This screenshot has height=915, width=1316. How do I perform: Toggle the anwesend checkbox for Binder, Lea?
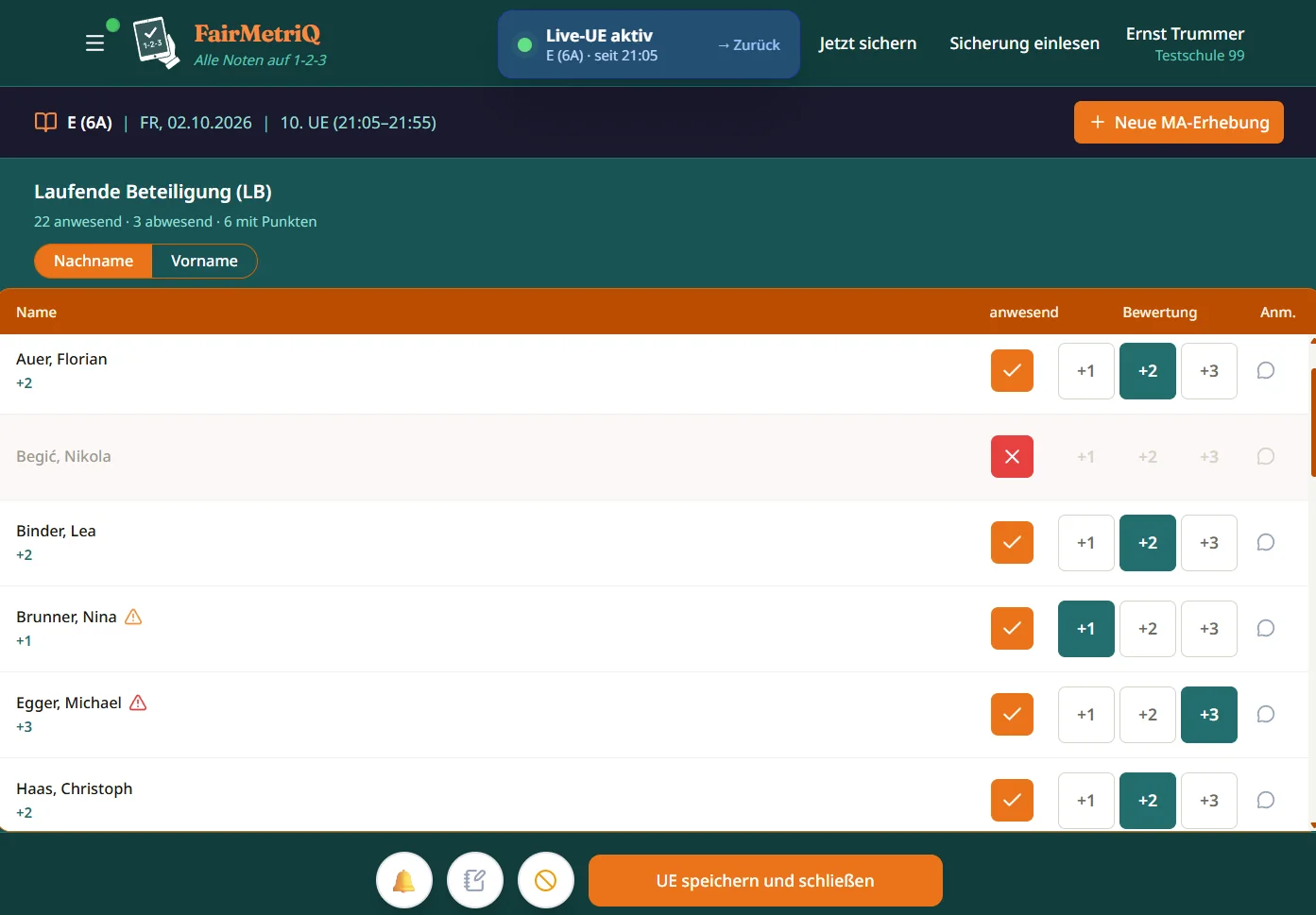tap(1012, 542)
